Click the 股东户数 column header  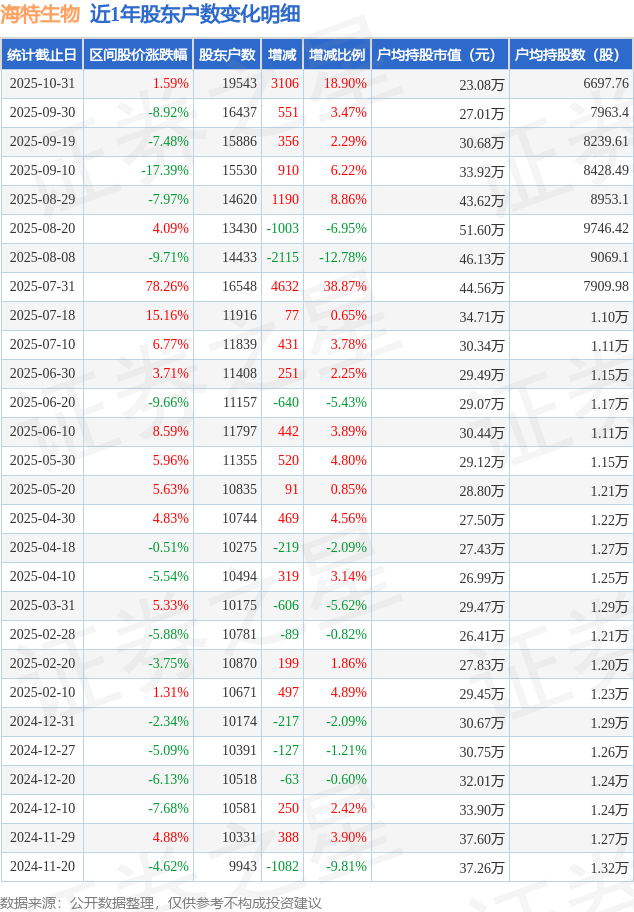227,55
